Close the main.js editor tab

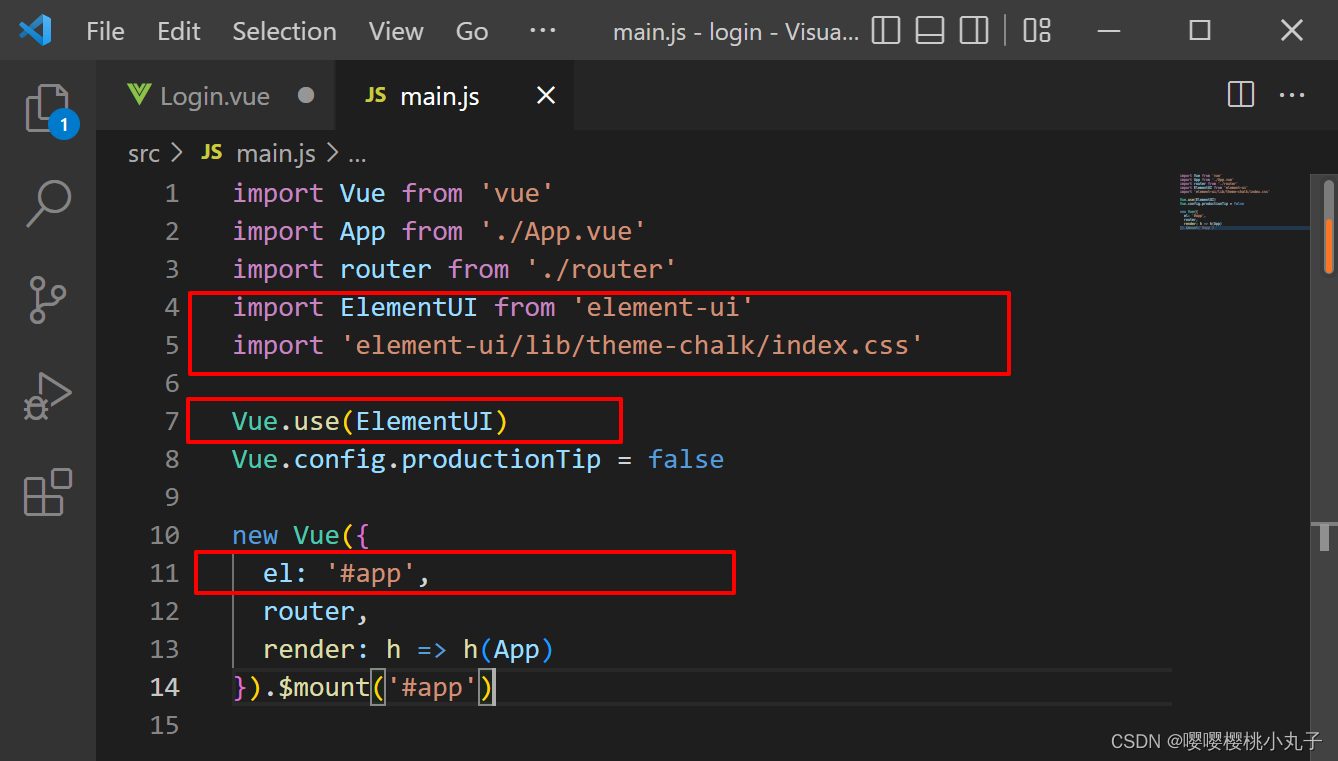click(546, 95)
